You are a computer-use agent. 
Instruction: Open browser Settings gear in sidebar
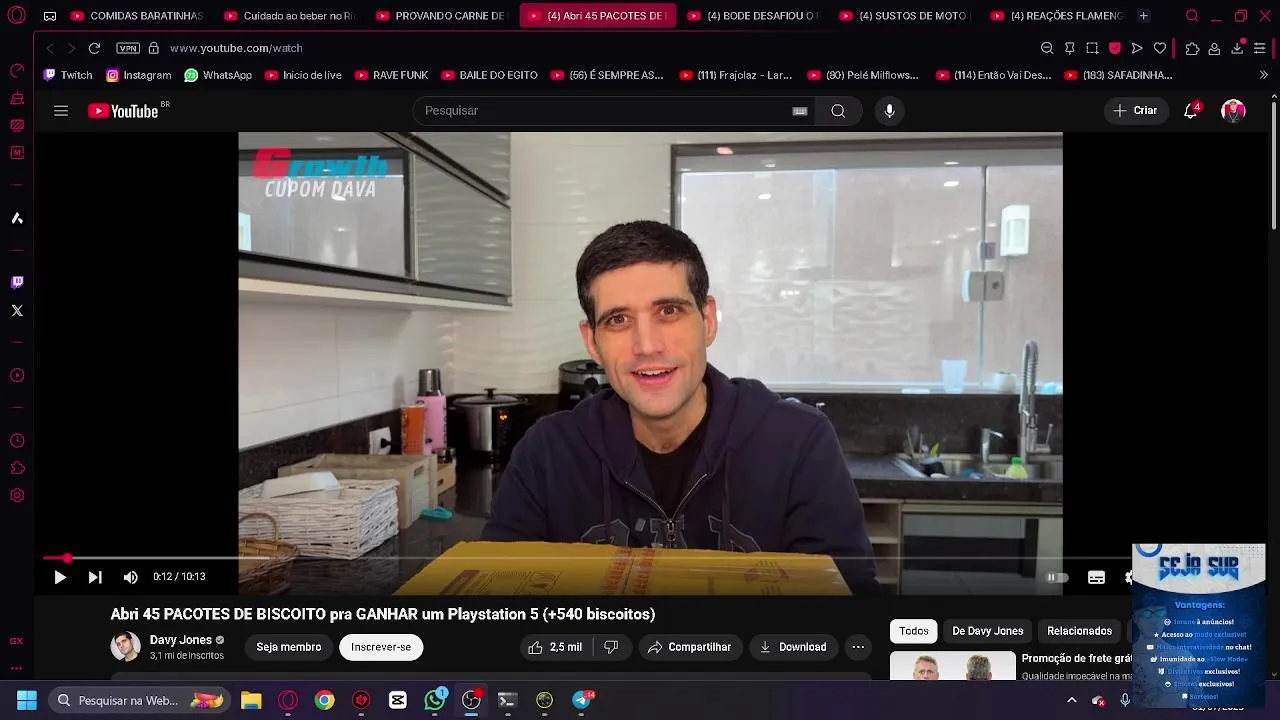[x=17, y=495]
